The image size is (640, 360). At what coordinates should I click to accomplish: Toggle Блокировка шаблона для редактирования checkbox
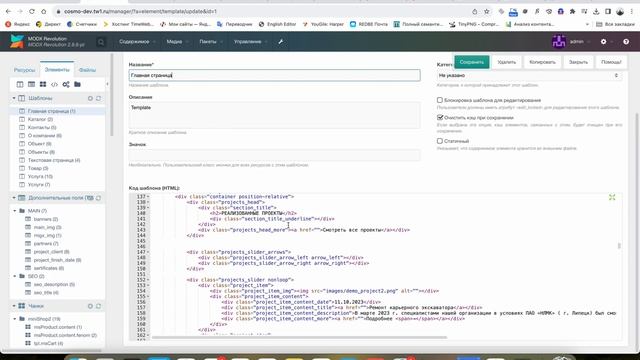tap(440, 100)
